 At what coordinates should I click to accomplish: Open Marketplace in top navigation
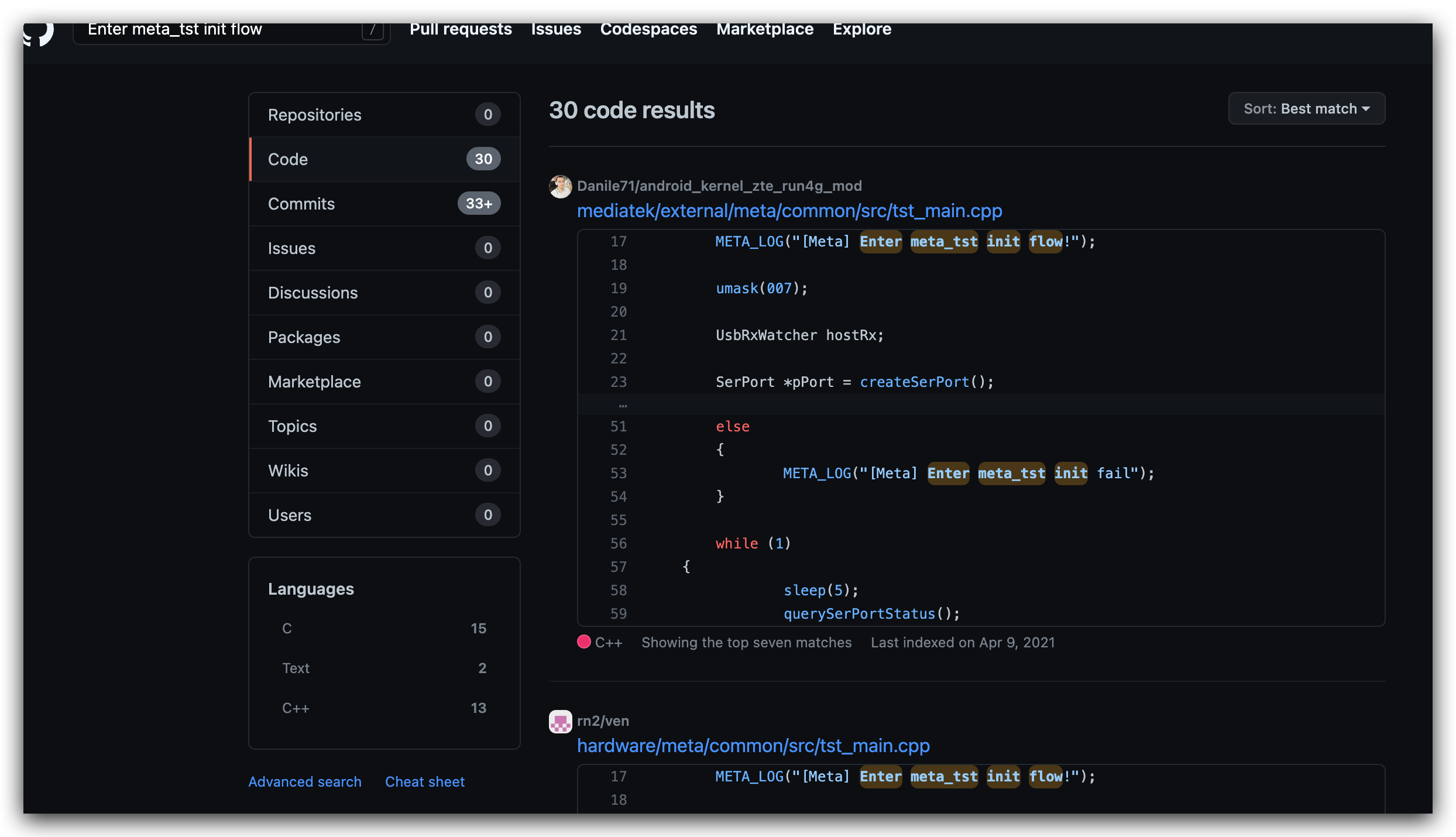pyautogui.click(x=764, y=29)
